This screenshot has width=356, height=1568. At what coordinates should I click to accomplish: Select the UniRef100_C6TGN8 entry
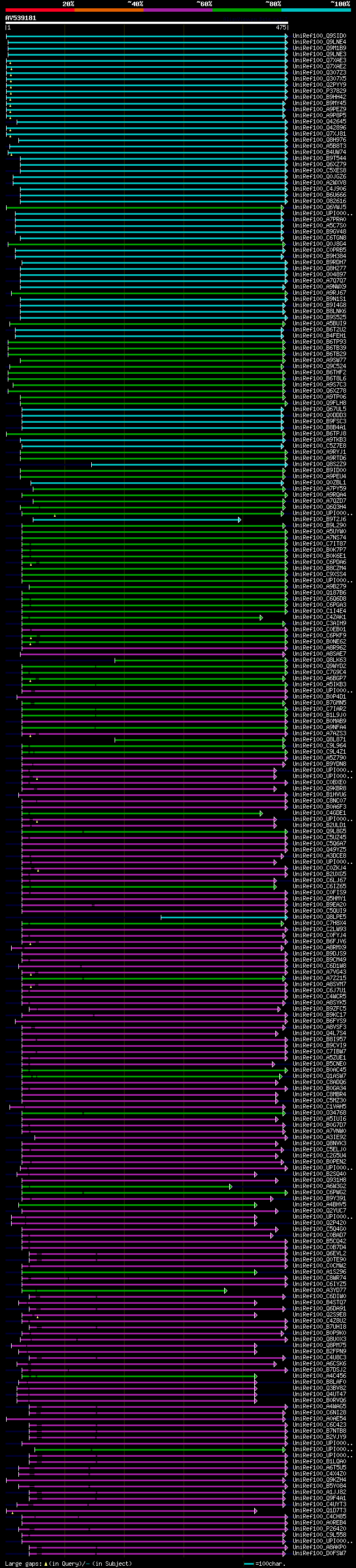tap(319, 238)
